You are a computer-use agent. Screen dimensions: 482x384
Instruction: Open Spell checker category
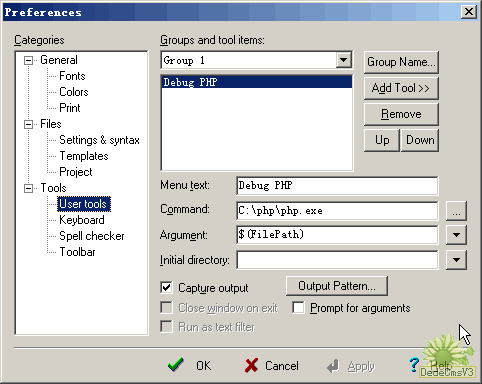(92, 236)
